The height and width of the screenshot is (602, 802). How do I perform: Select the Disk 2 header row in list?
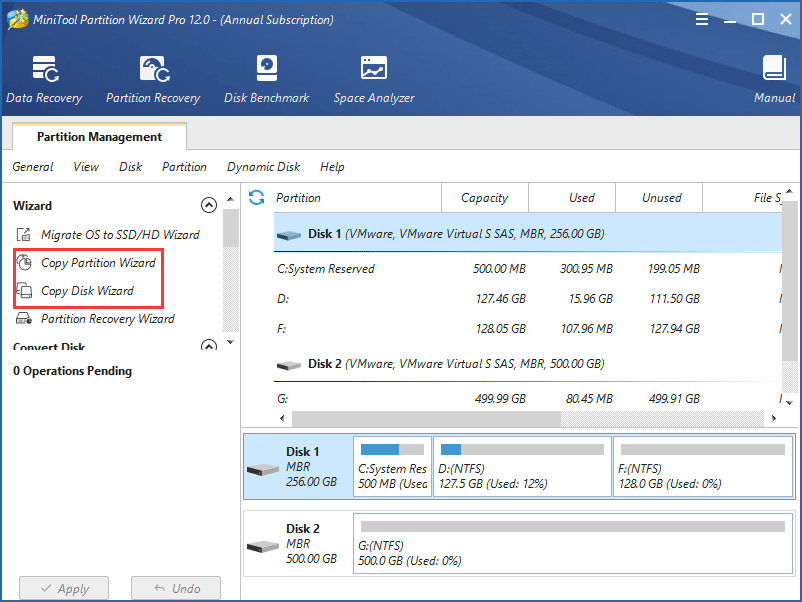528,364
